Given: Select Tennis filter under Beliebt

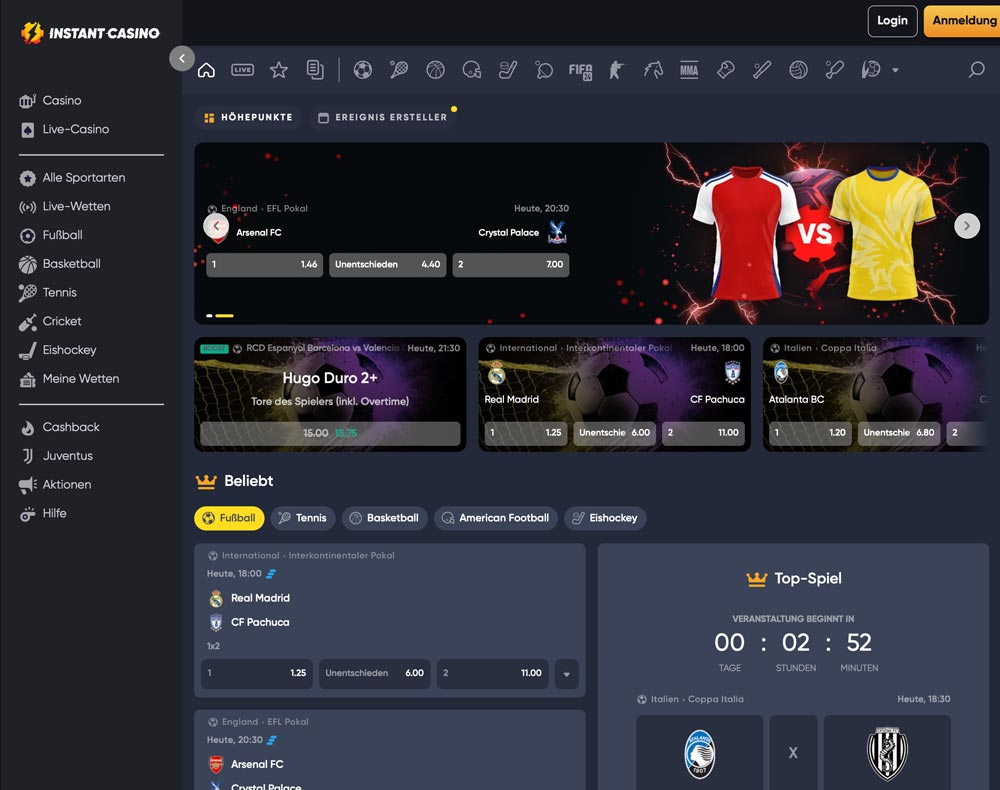Looking at the screenshot, I should coord(303,518).
